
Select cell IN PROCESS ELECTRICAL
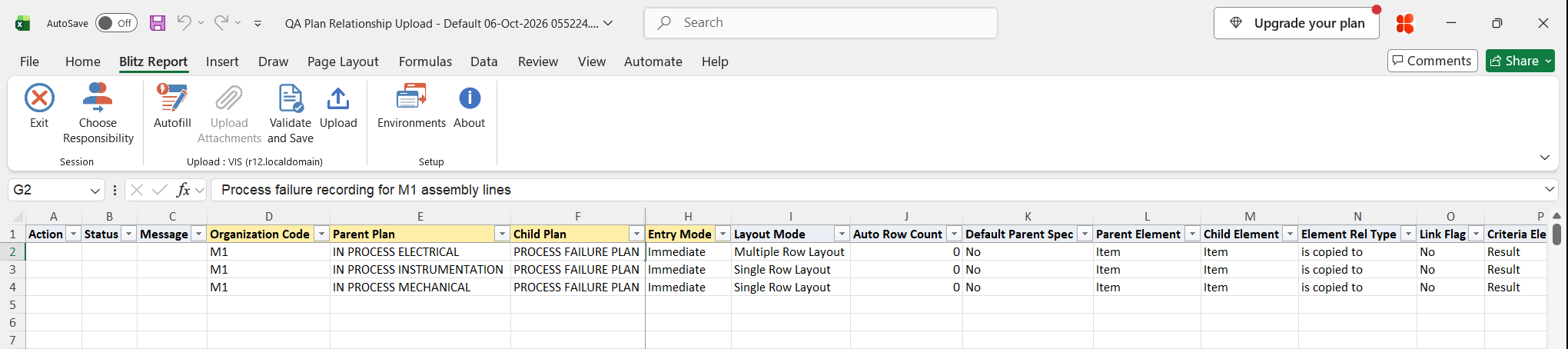pos(420,252)
